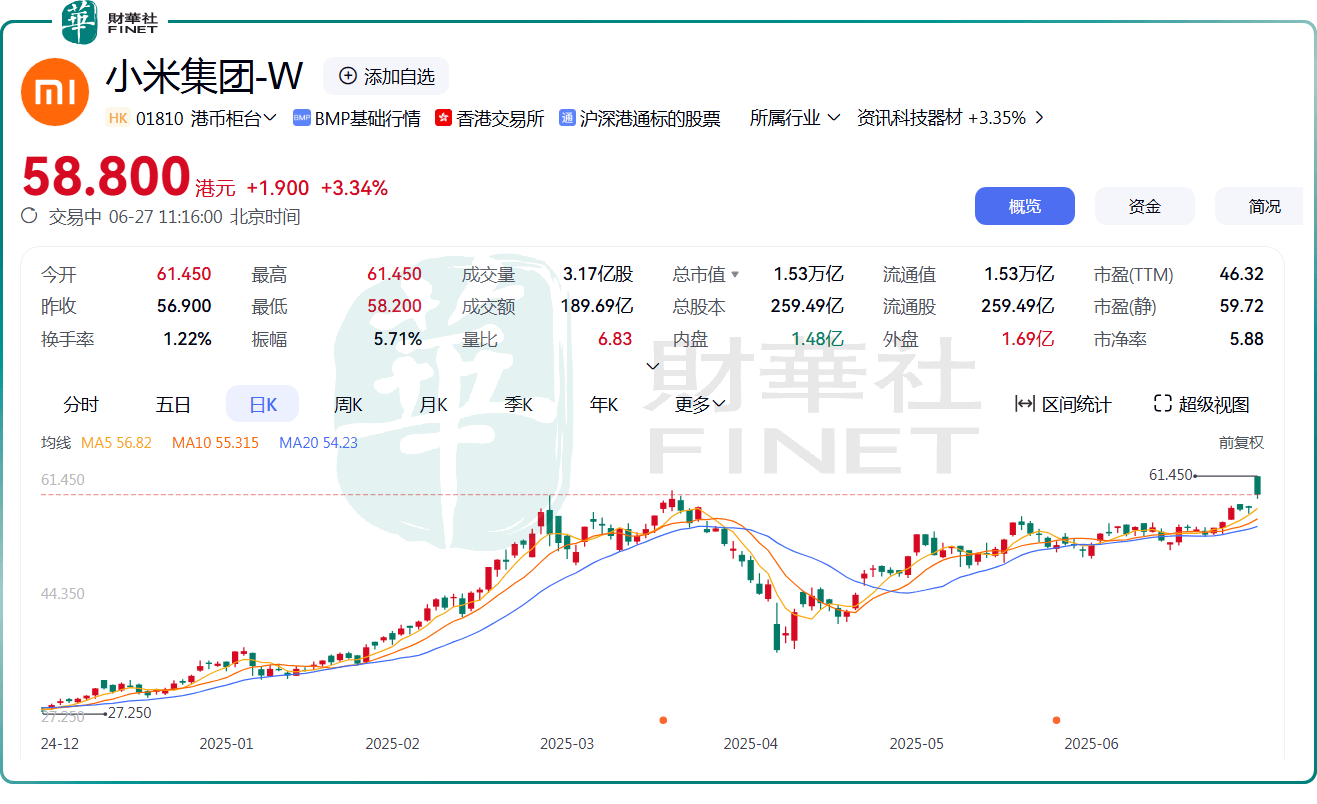Click the 前复权 adjustment option
The width and height of the screenshot is (1317, 804).
point(1241,442)
